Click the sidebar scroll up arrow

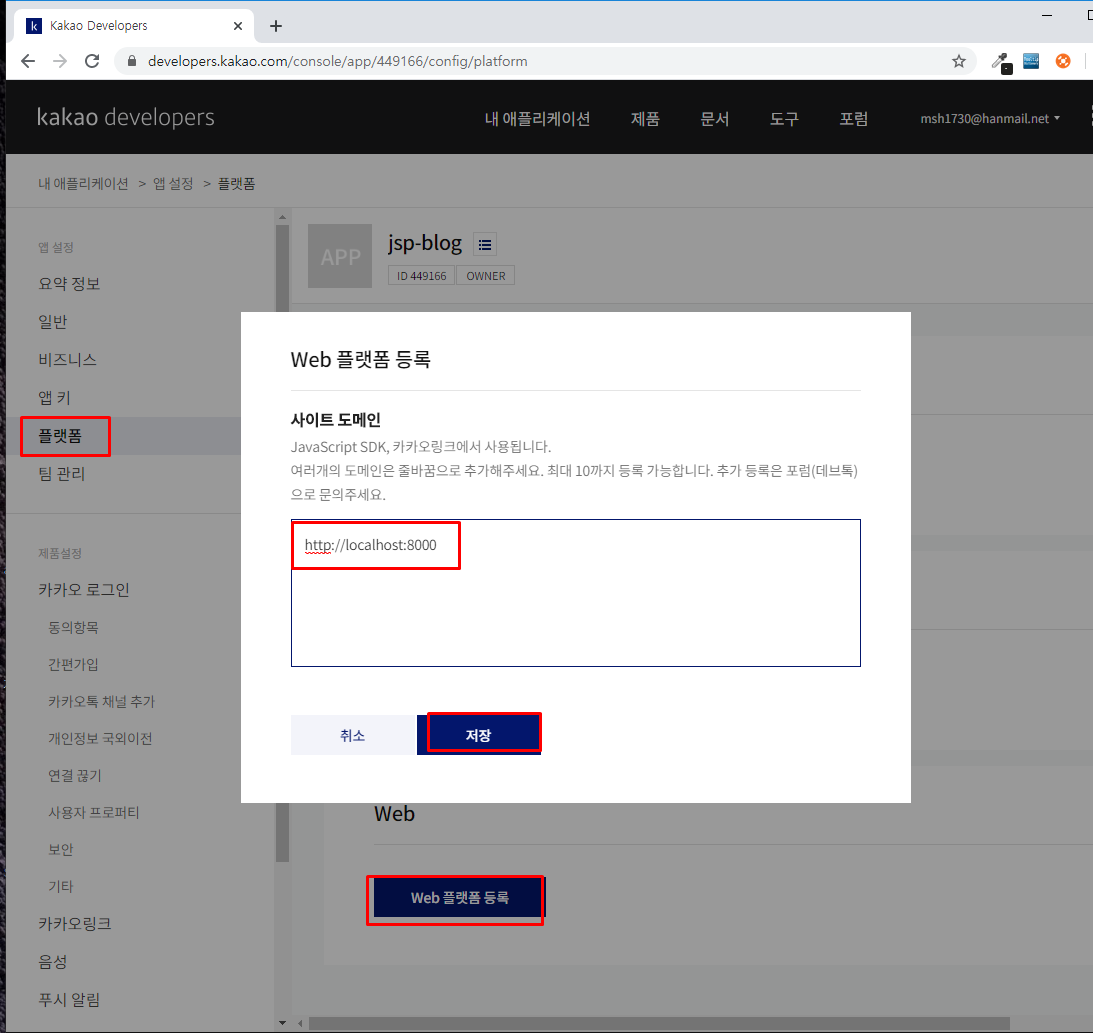[x=282, y=217]
